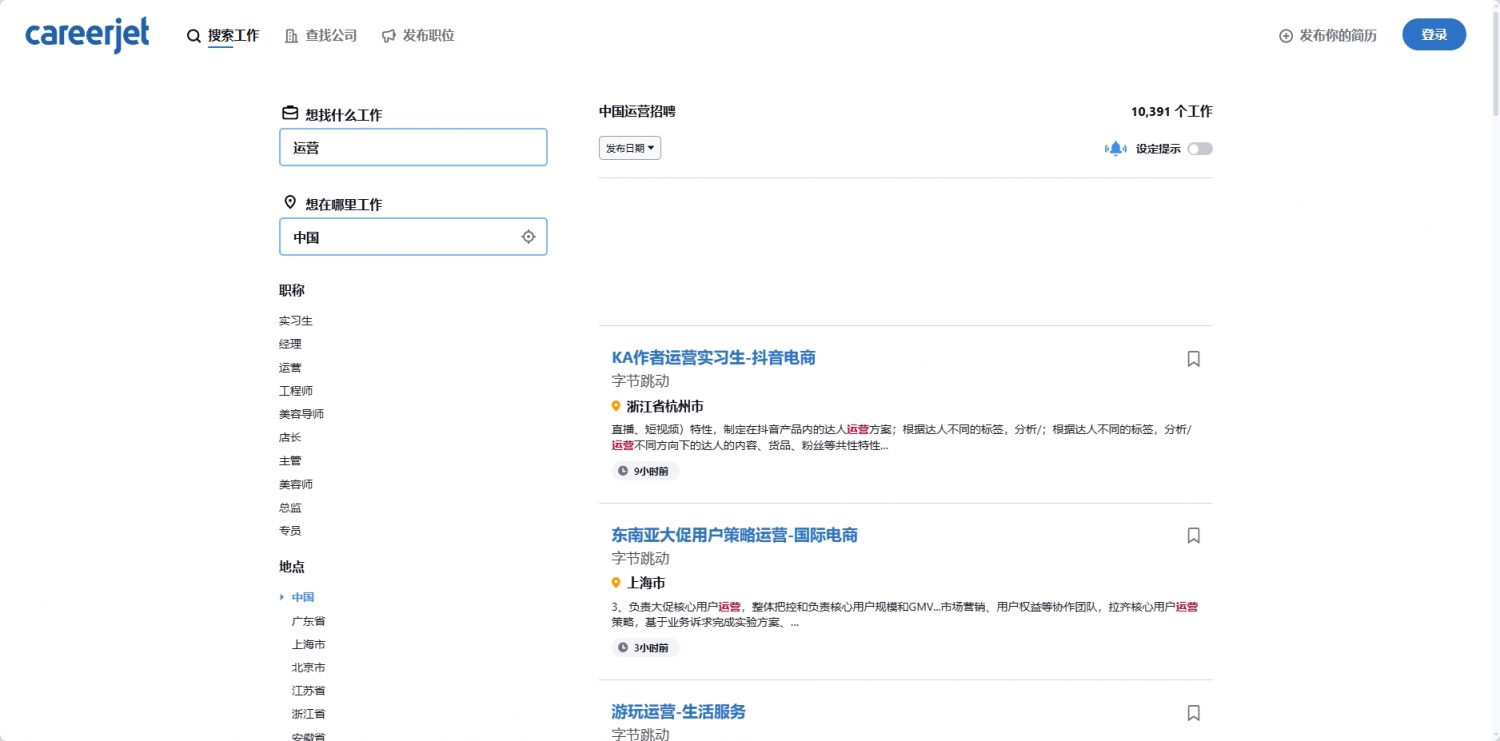The width and height of the screenshot is (1500, 741).
Task: Click 字节跳动 under the 东南亚大促 job
Action: pos(640,558)
